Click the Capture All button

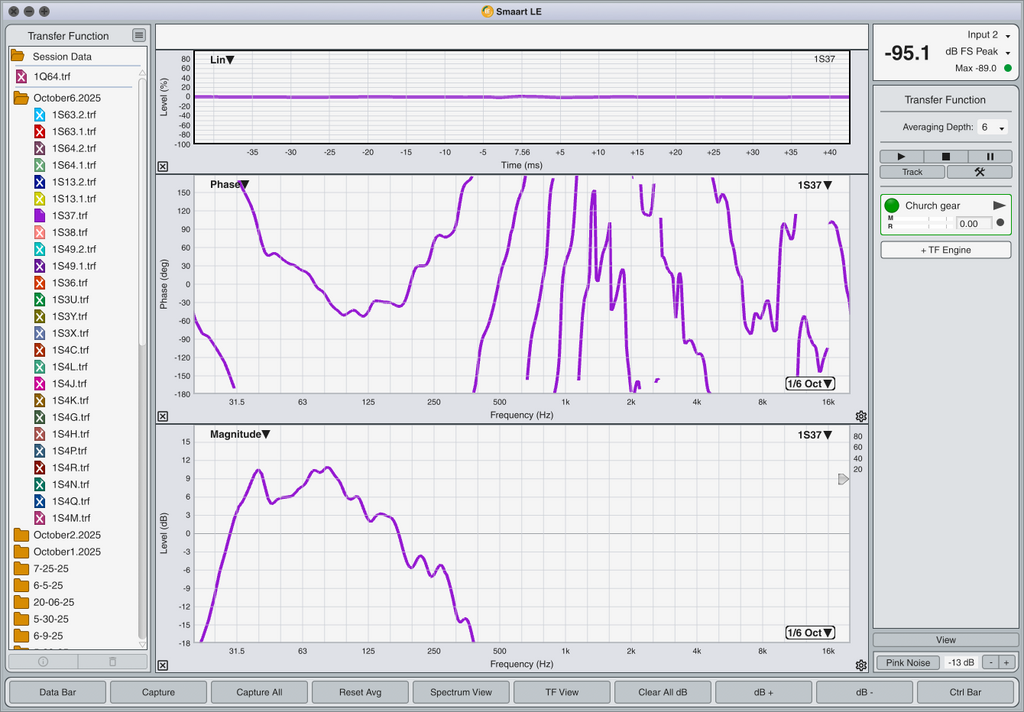pos(259,692)
